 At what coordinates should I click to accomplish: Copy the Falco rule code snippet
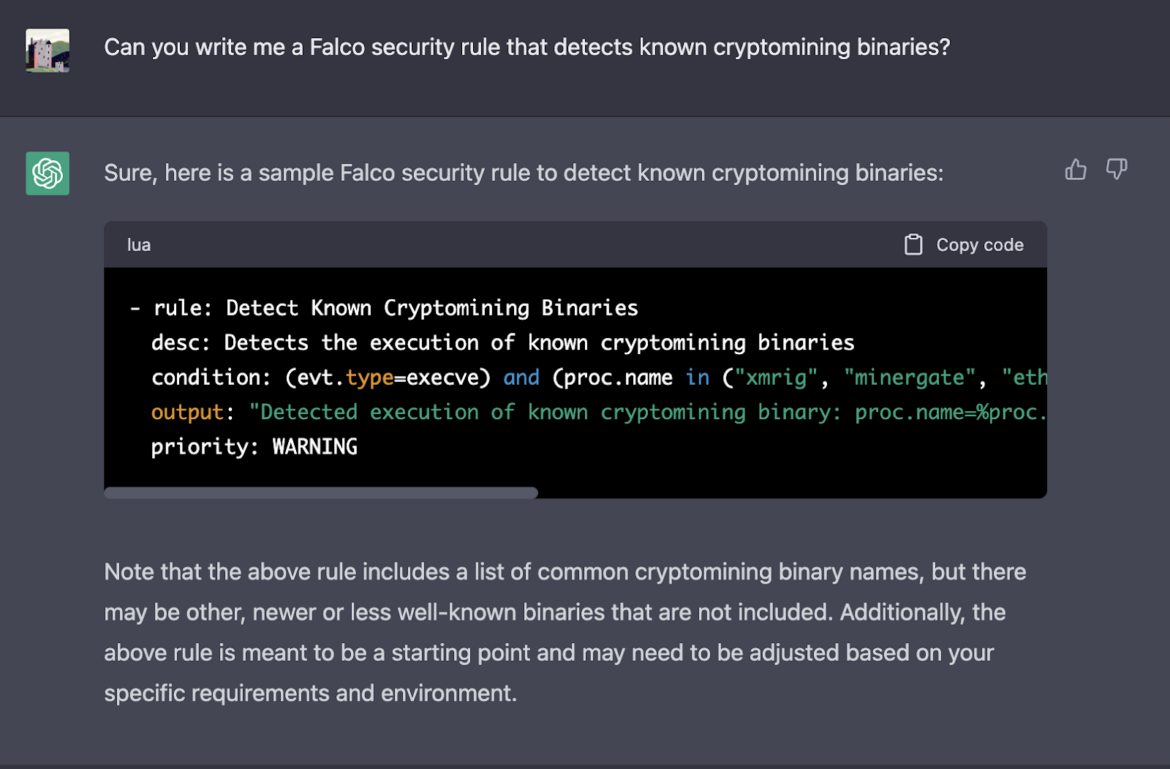pos(963,244)
